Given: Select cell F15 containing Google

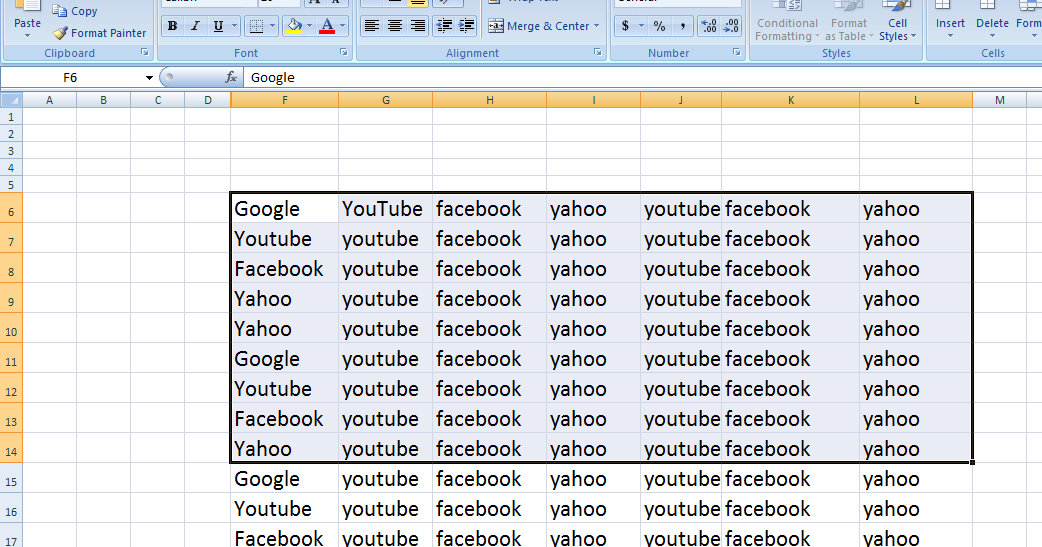Looking at the screenshot, I should click(284, 479).
